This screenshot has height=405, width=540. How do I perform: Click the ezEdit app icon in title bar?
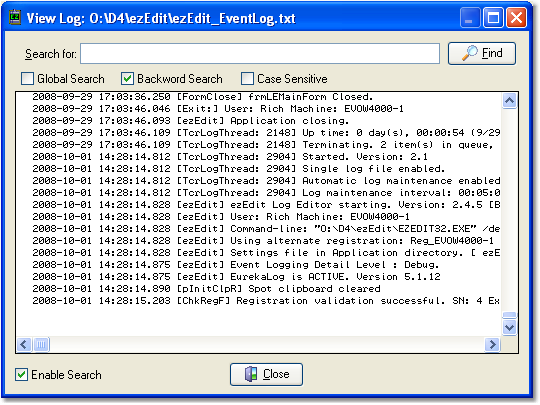(15, 18)
